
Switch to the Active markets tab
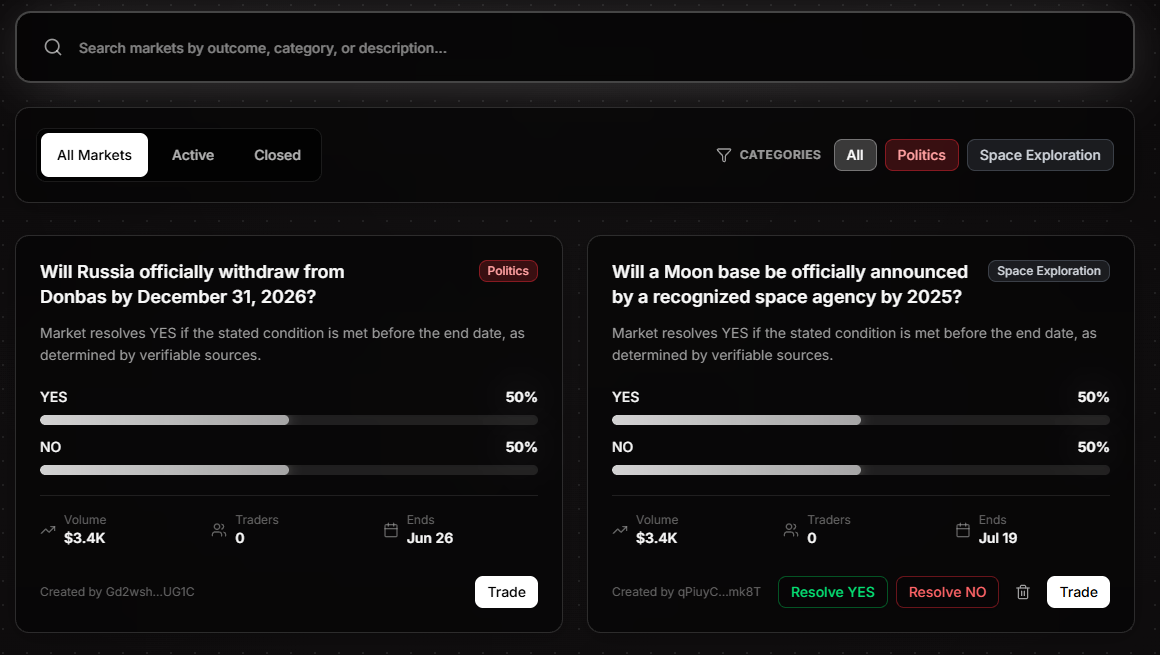tap(192, 155)
